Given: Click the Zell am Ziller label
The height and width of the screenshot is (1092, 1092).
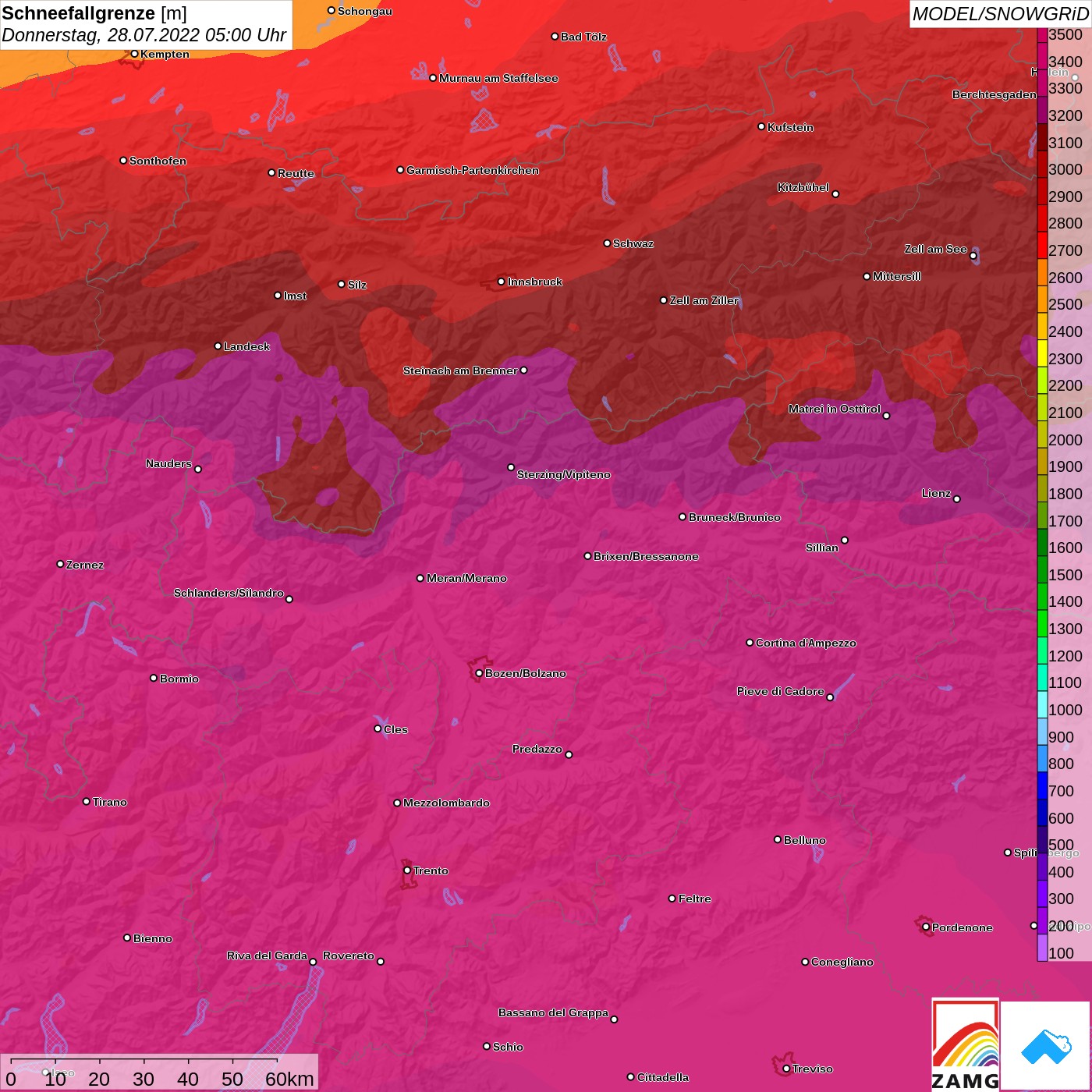Looking at the screenshot, I should (704, 300).
